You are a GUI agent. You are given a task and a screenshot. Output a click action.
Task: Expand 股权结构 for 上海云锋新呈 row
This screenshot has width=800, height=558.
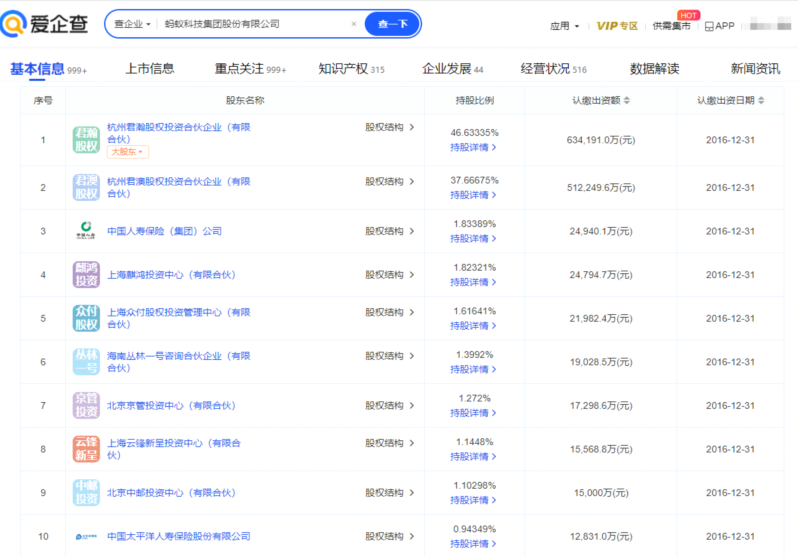(389, 443)
